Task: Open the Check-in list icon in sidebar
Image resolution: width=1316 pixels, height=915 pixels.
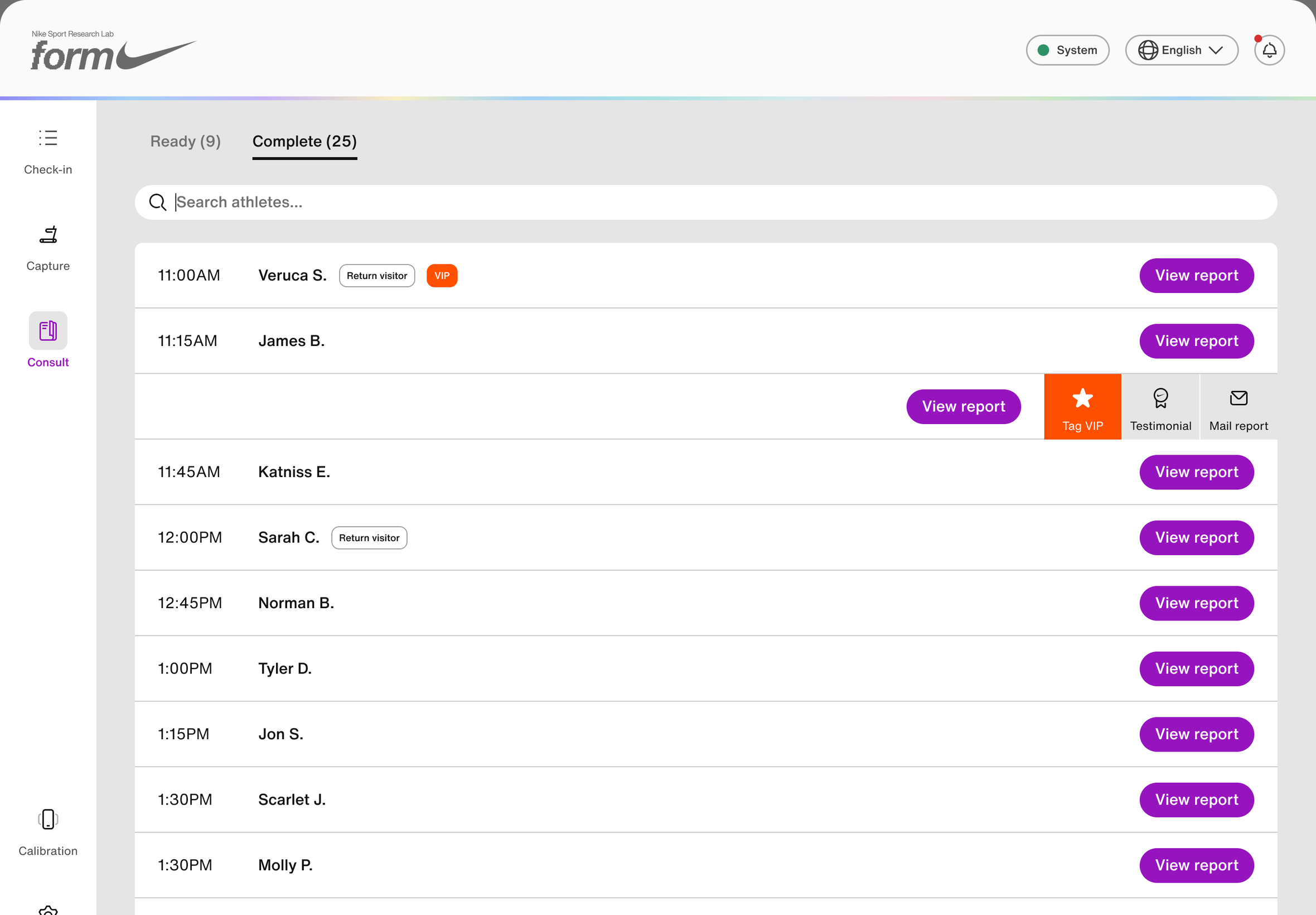Action: pos(48,138)
